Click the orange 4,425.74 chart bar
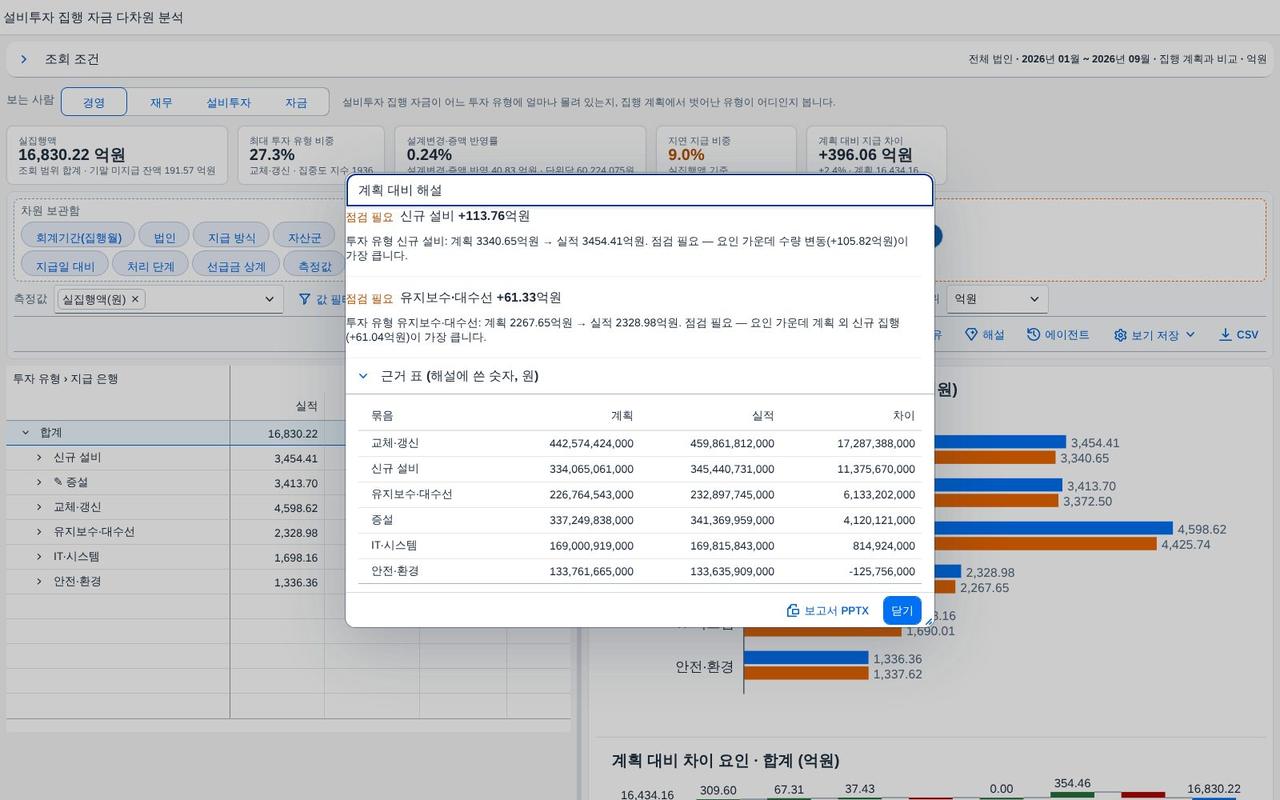Viewport: 1280px width, 800px height. click(950, 544)
